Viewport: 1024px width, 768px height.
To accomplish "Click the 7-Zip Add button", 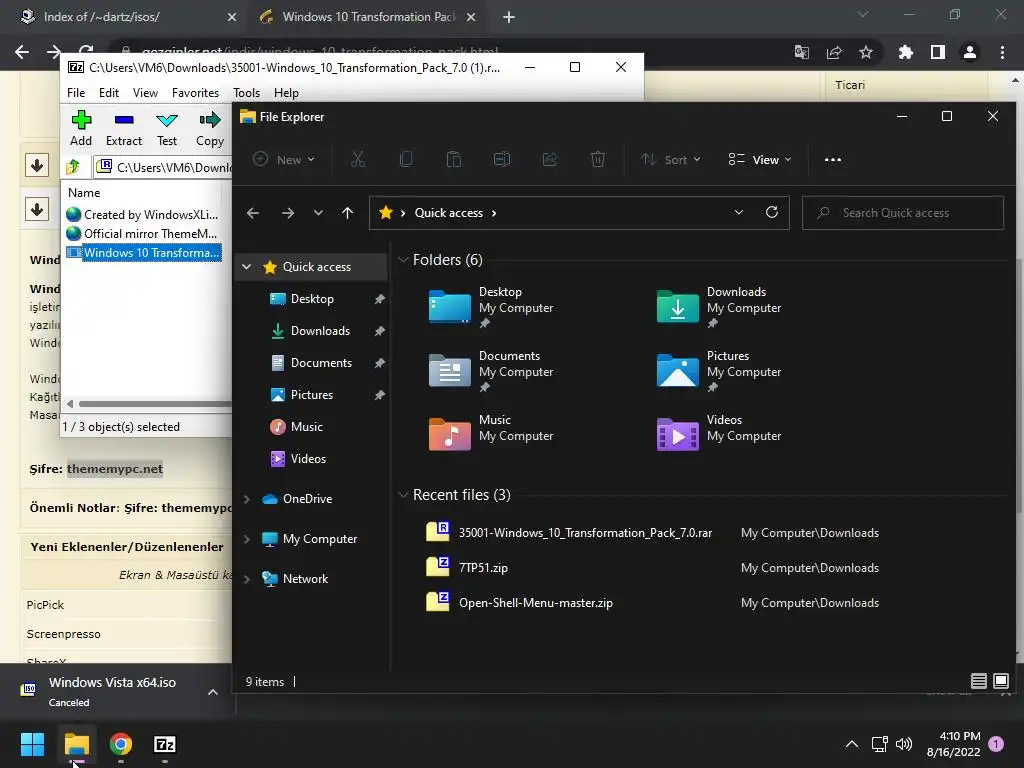I will click(x=81, y=128).
